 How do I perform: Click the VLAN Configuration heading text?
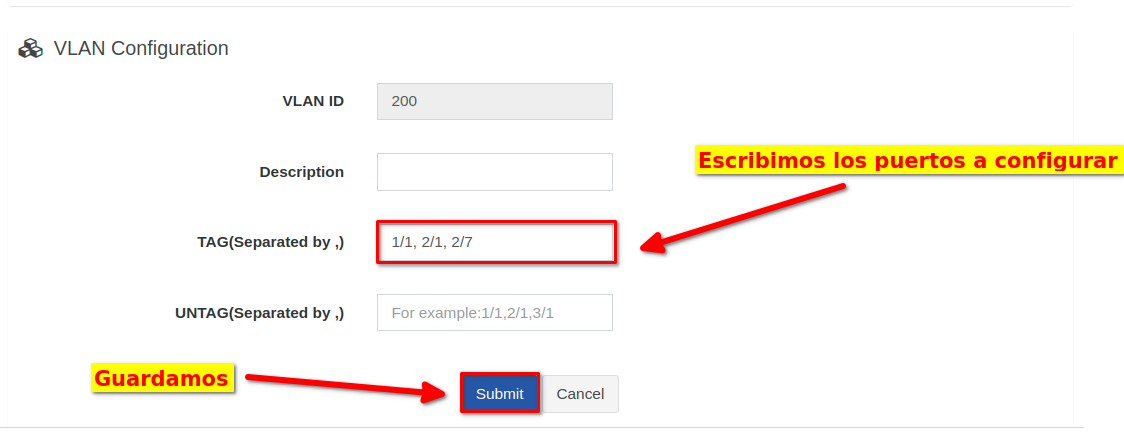pyautogui.click(x=141, y=48)
